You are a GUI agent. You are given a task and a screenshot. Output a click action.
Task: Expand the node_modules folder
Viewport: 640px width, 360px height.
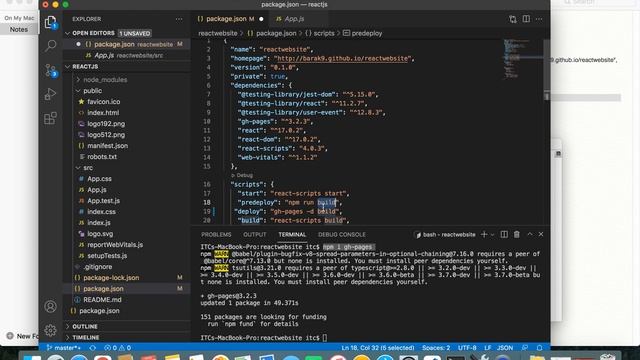[x=105, y=80]
